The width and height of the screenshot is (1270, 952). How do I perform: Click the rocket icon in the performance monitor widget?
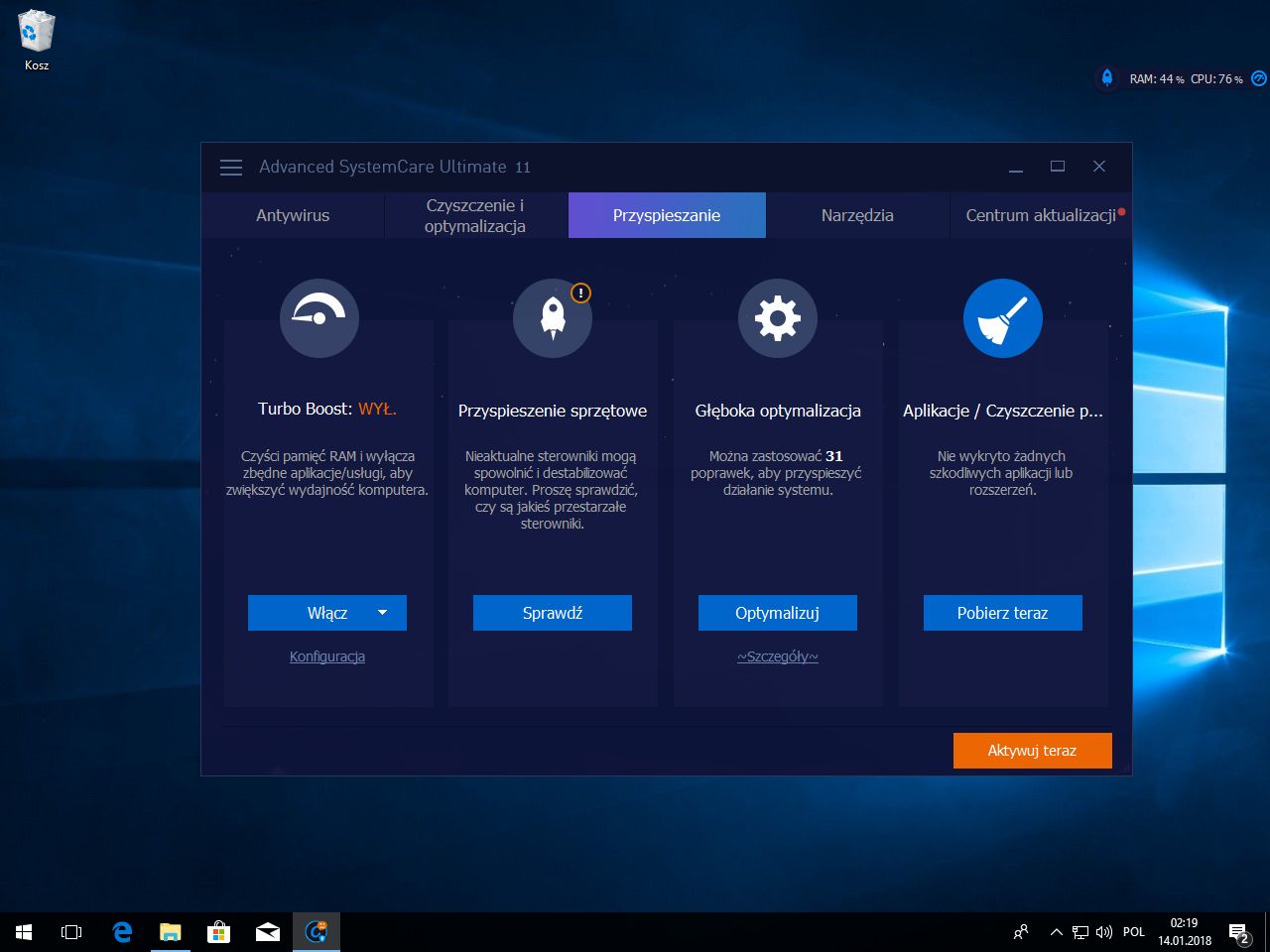pos(1107,78)
